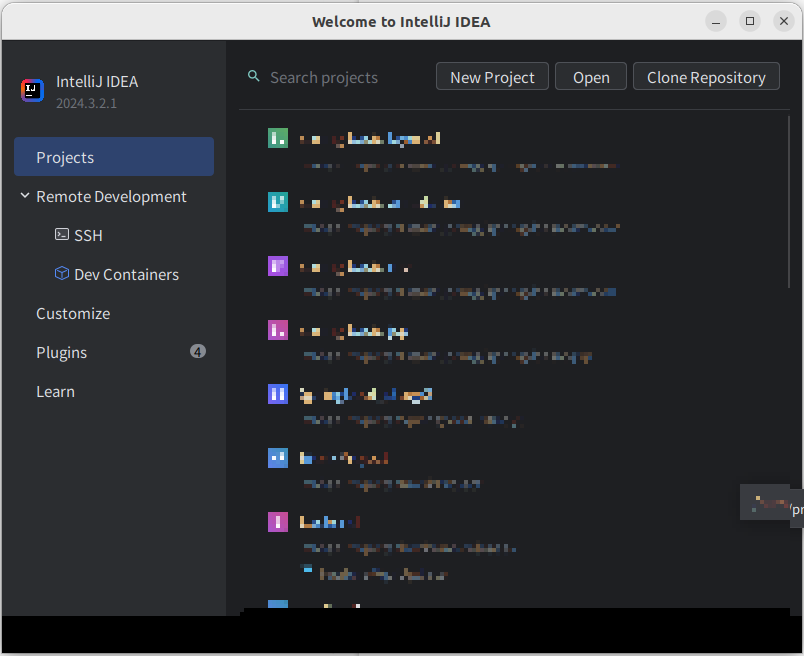Viewport: 804px width, 656px height.
Task: Click the Open button
Action: 591,77
